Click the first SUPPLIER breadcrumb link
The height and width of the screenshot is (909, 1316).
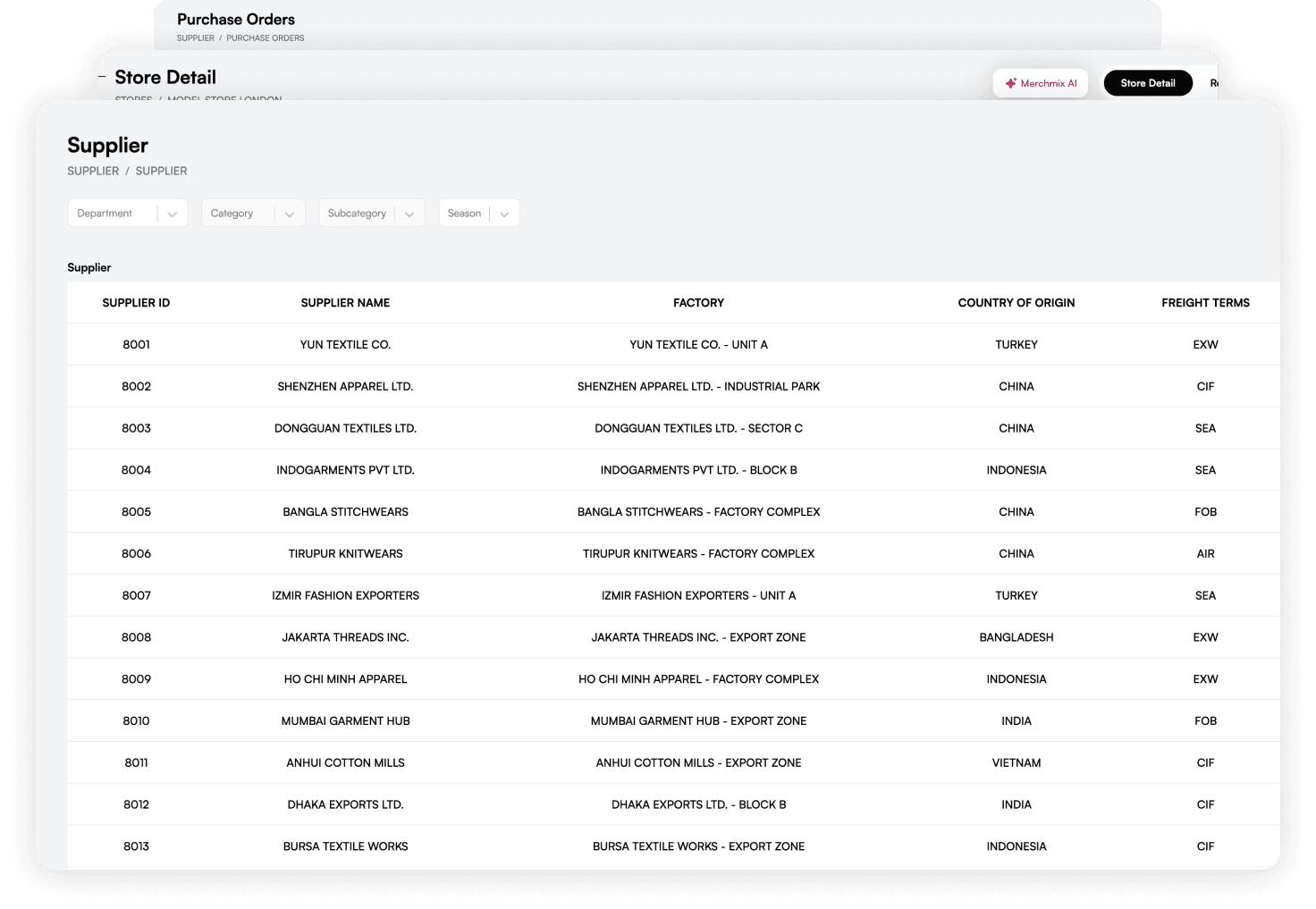coord(93,171)
